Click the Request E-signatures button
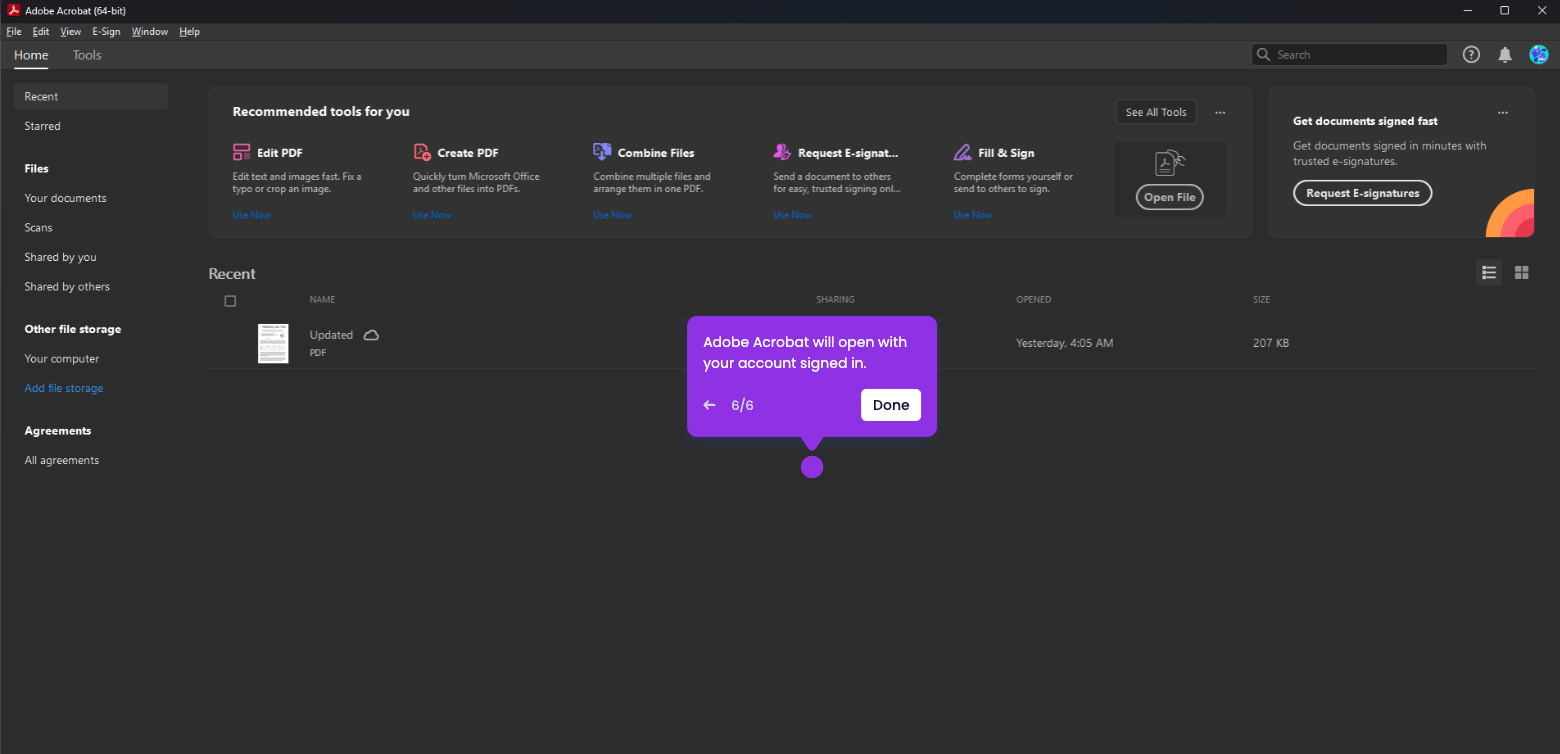Image resolution: width=1560 pixels, height=754 pixels. pos(1363,193)
